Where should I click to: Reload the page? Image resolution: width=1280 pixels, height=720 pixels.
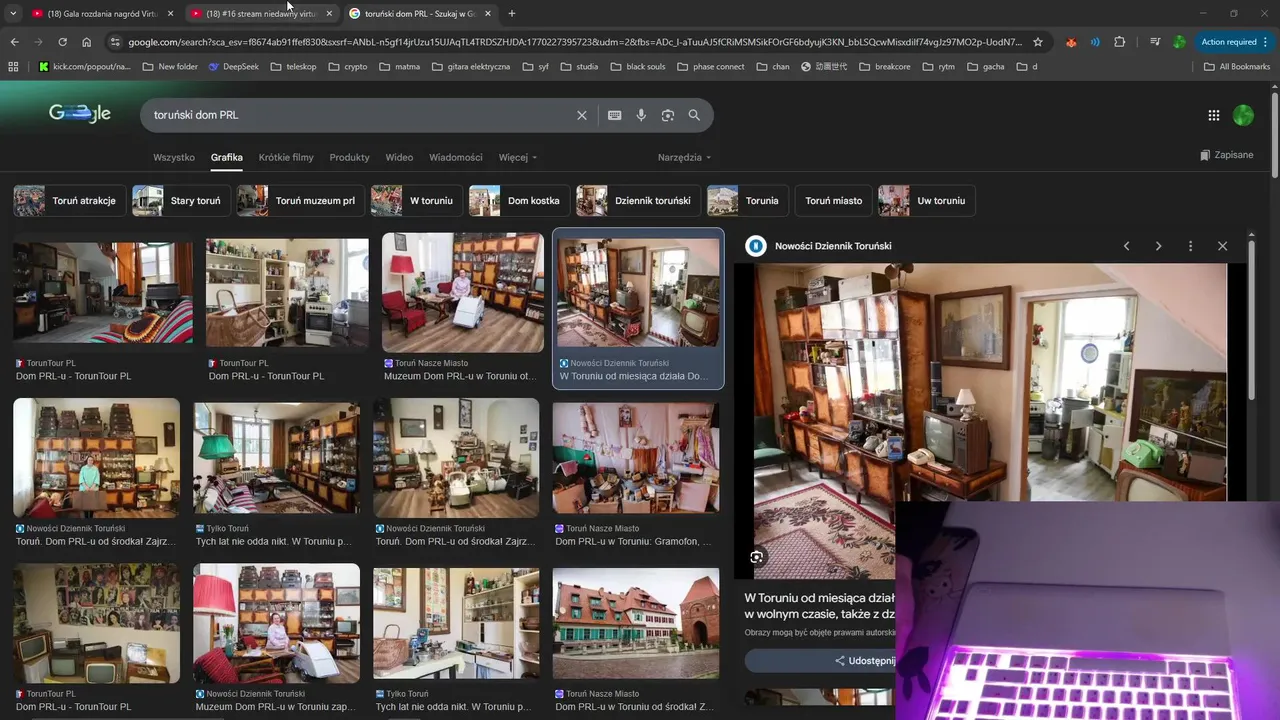tap(62, 42)
